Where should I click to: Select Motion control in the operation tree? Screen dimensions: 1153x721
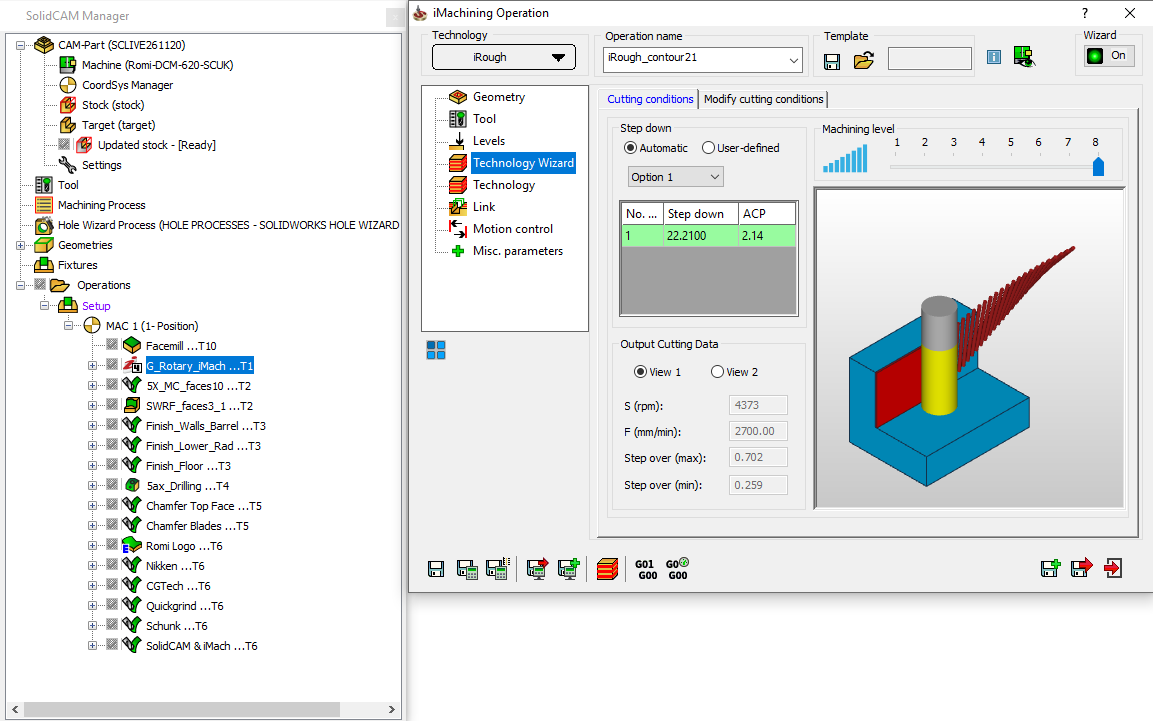tap(512, 229)
